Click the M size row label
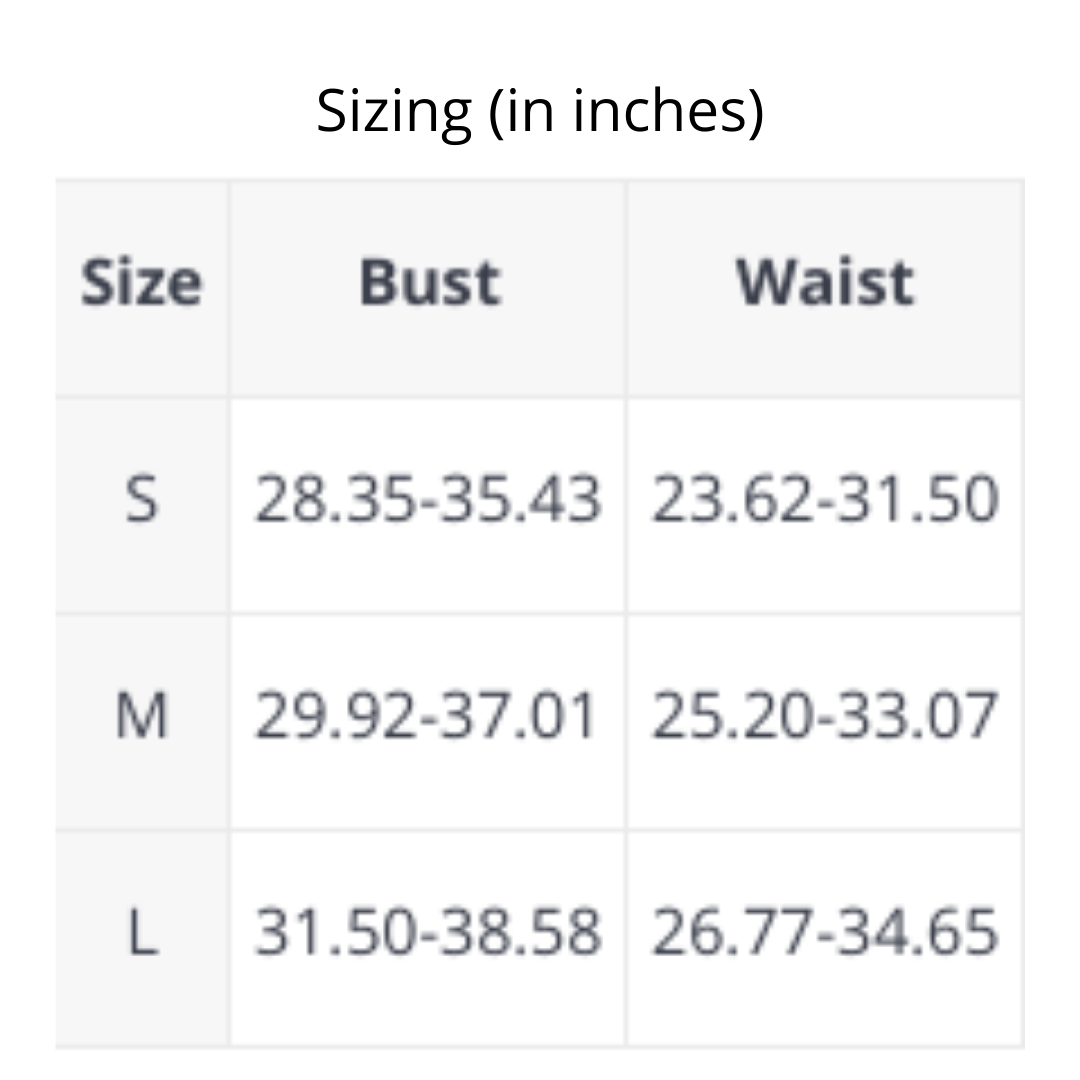 pos(141,717)
